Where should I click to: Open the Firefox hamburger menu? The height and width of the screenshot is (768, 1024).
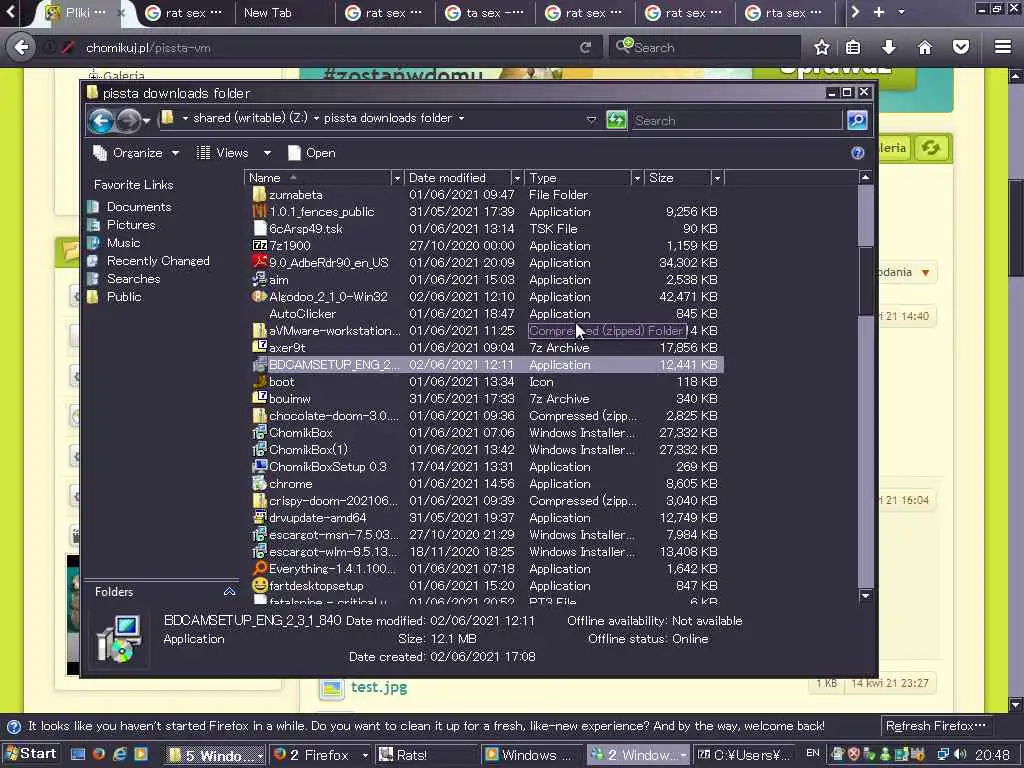(x=1003, y=47)
